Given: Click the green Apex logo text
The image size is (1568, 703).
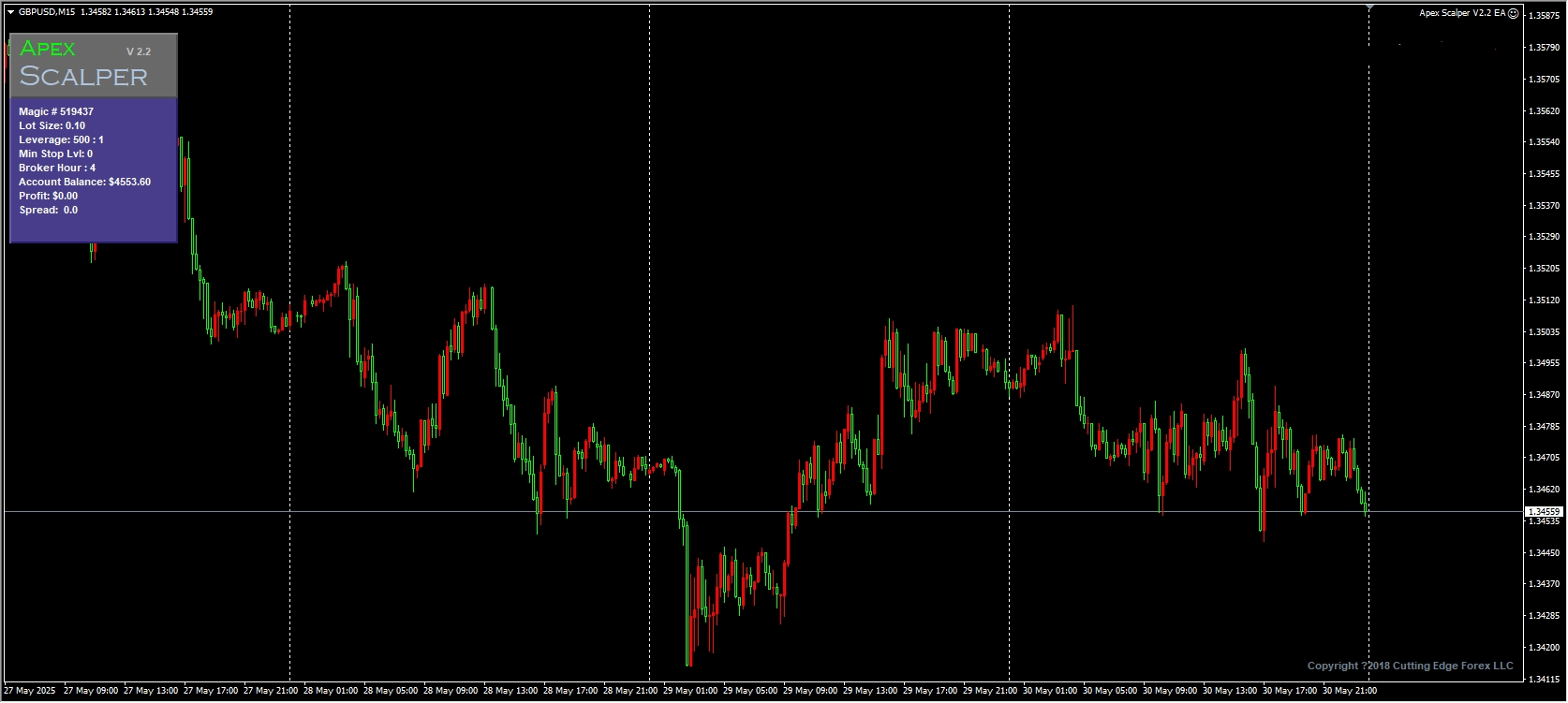Looking at the screenshot, I should (x=48, y=49).
